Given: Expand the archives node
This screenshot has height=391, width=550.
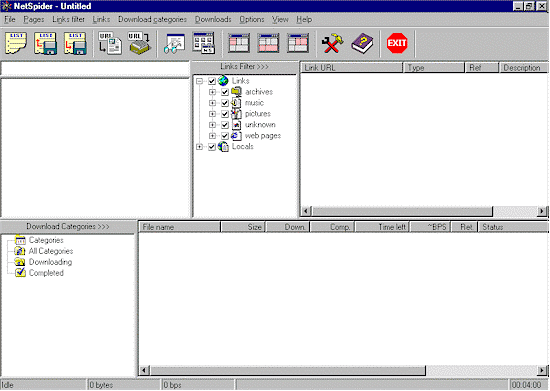Looking at the screenshot, I should (x=212, y=92).
